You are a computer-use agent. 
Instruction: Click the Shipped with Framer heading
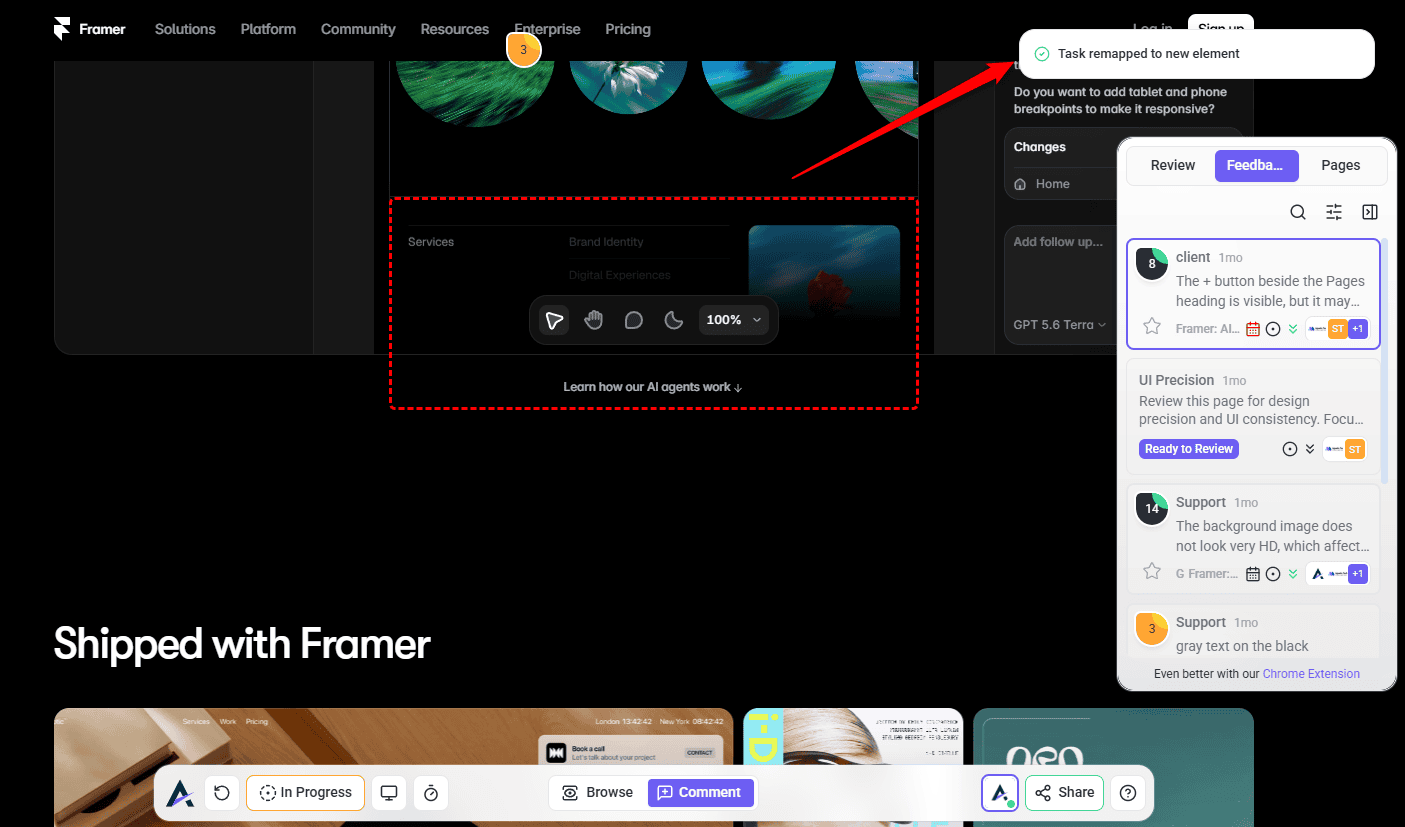click(242, 644)
